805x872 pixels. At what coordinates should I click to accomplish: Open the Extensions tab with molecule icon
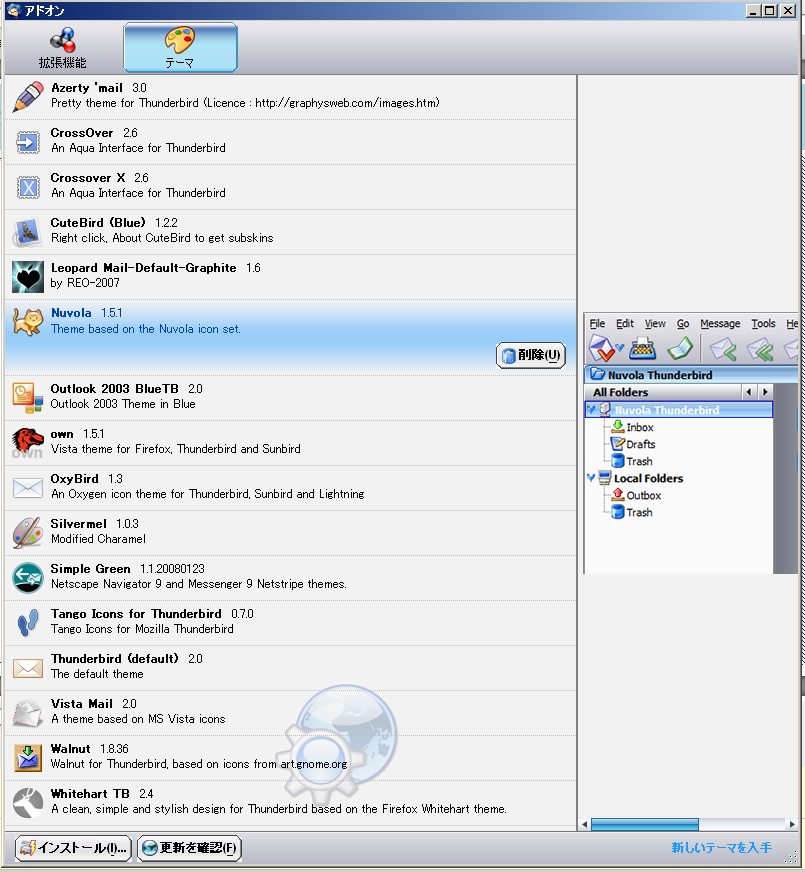pyautogui.click(x=62, y=48)
